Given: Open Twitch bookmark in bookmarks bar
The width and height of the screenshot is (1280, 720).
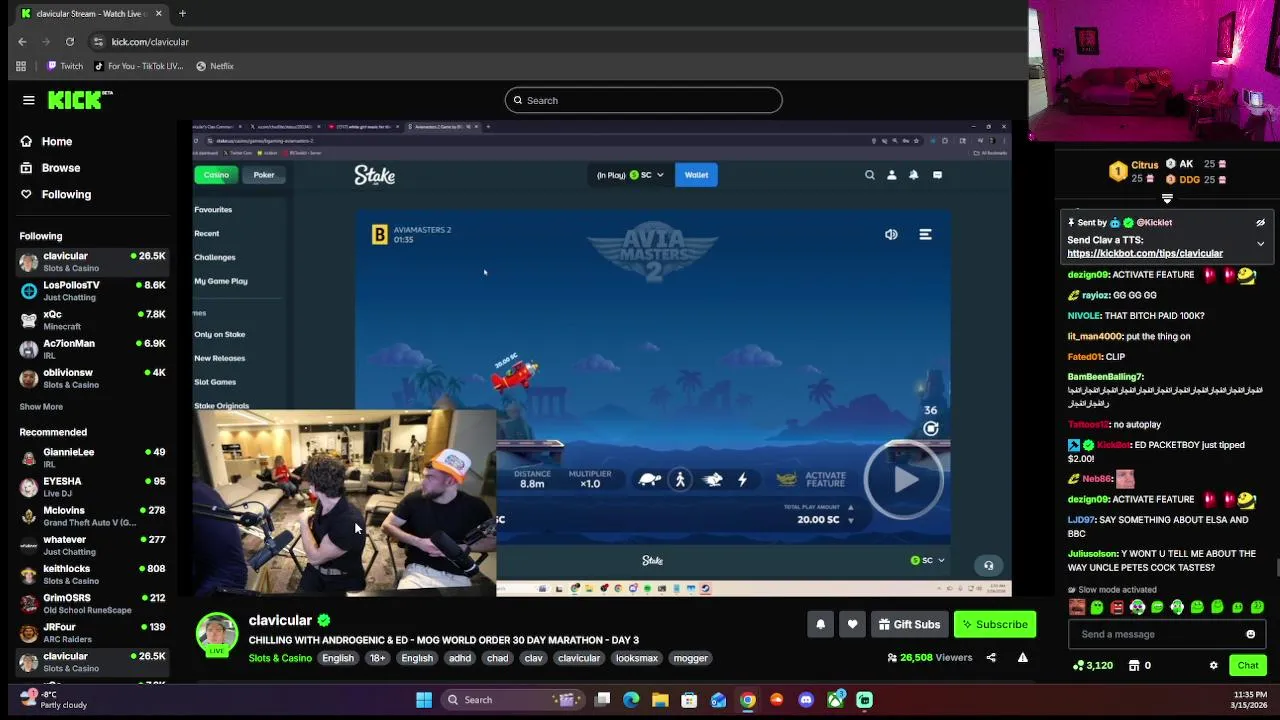Looking at the screenshot, I should (65, 66).
